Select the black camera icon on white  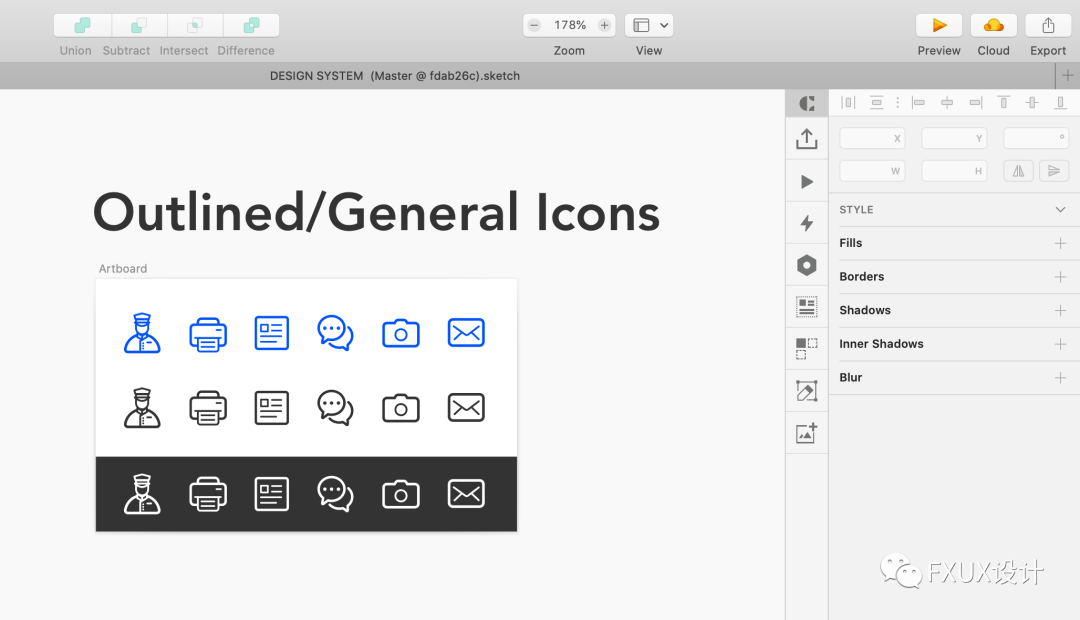click(401, 407)
